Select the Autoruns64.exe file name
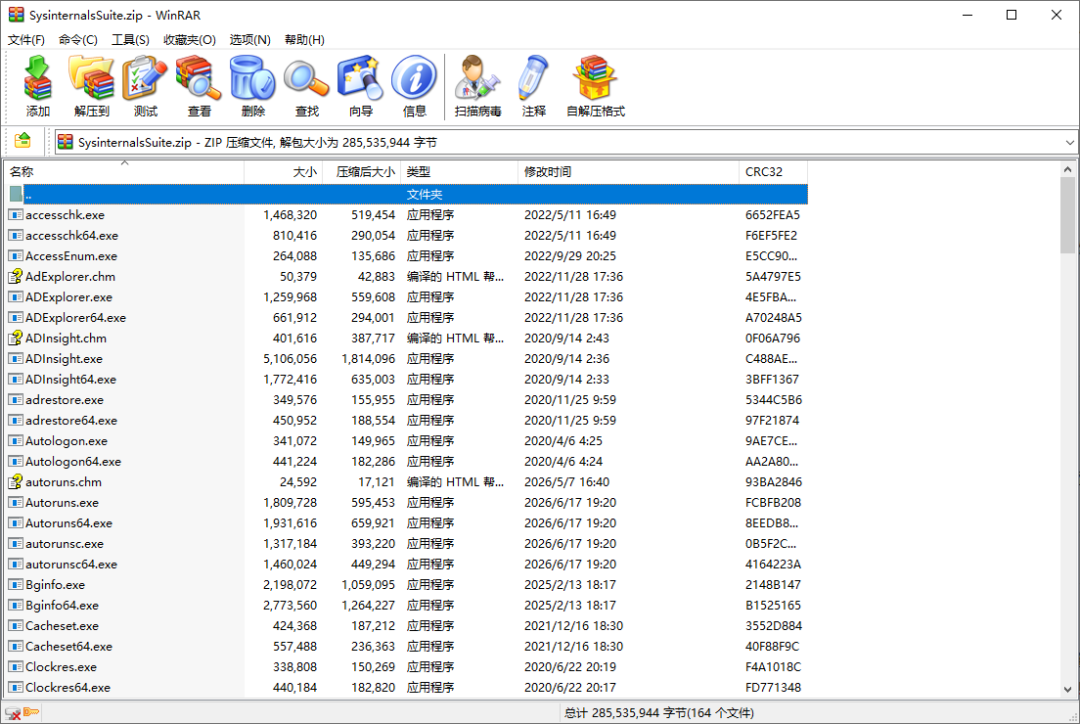This screenshot has width=1080, height=724. pyautogui.click(x=69, y=524)
